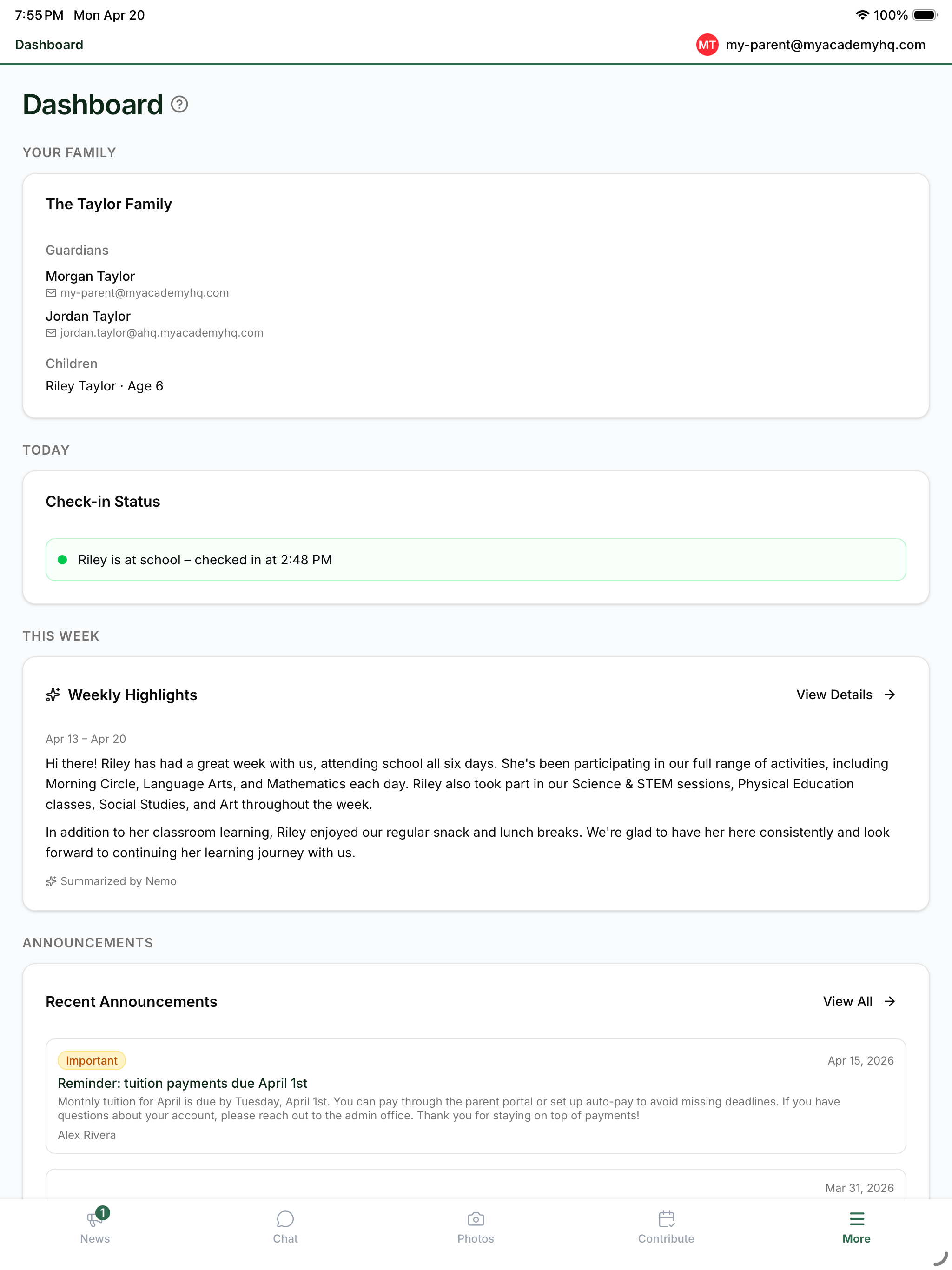
Task: Open the News tab megaphone icon
Action: click(95, 1218)
